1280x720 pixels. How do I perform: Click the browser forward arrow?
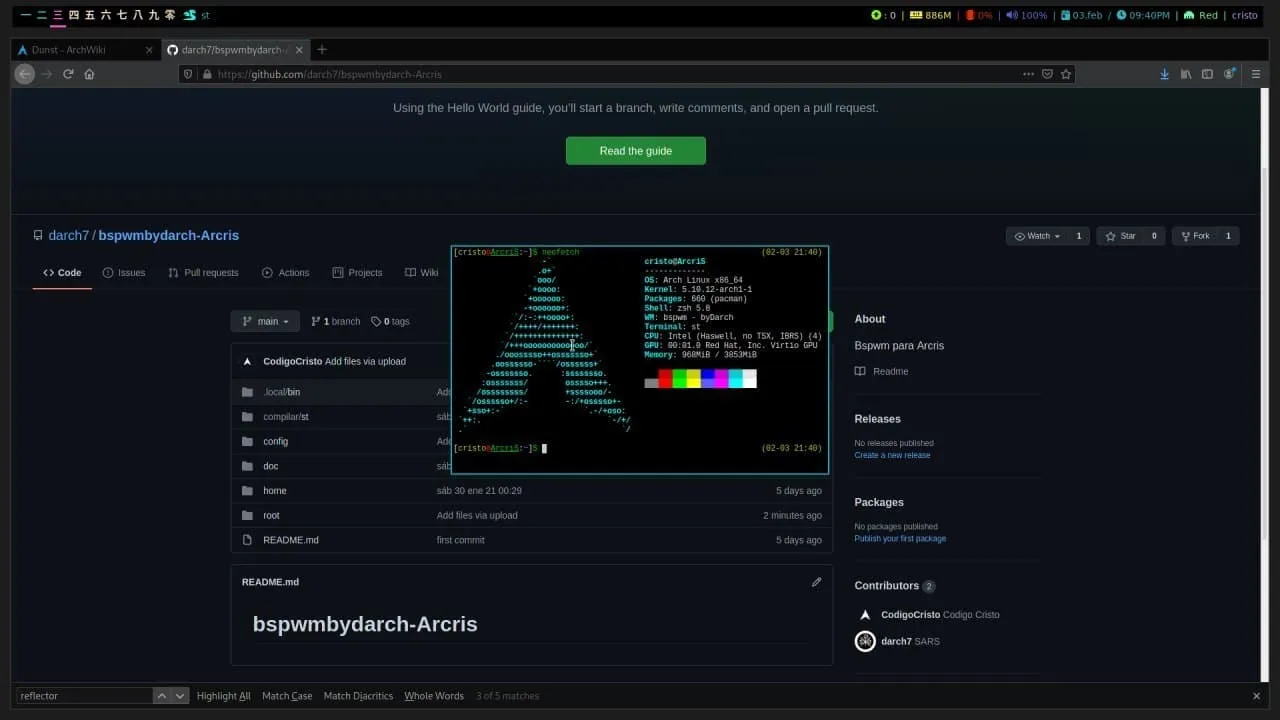click(x=47, y=74)
